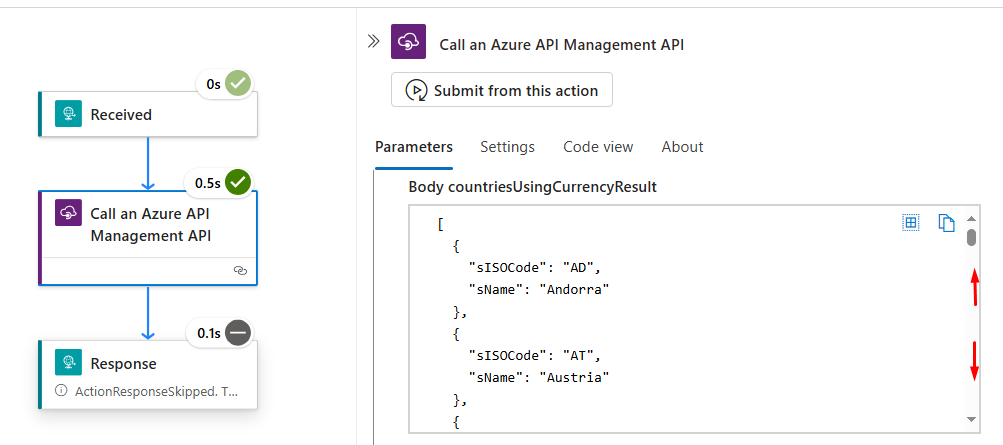Click Submit from this action button
The image size is (1003, 445).
502,90
